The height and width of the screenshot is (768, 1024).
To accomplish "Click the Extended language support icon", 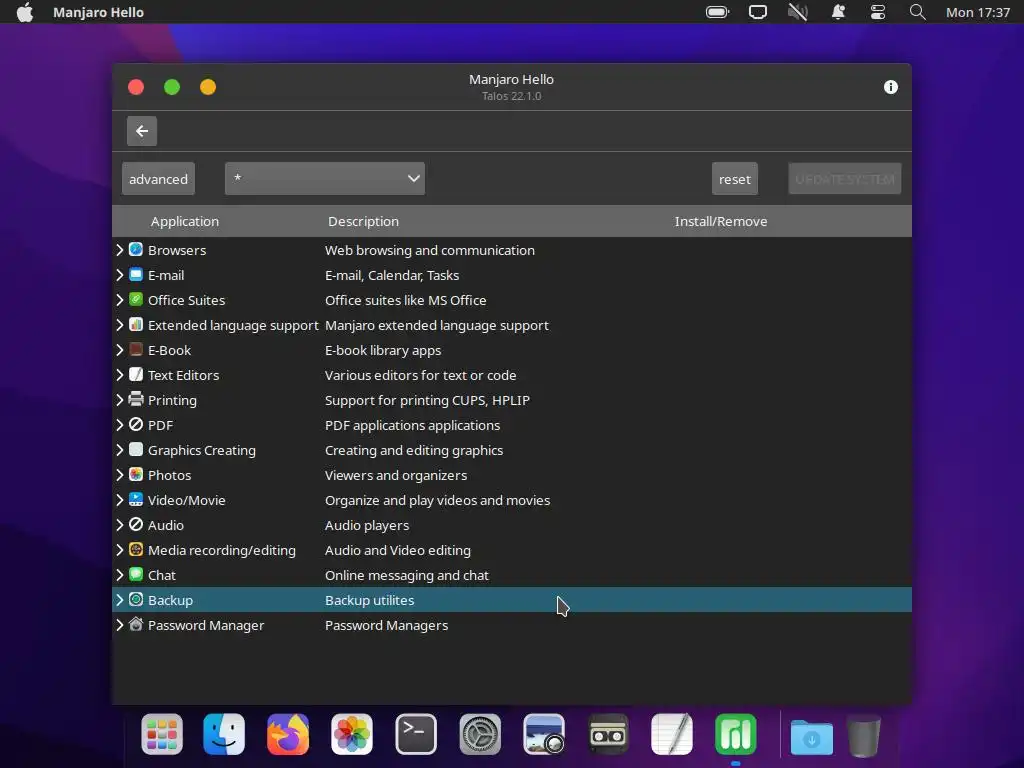I will click(136, 325).
